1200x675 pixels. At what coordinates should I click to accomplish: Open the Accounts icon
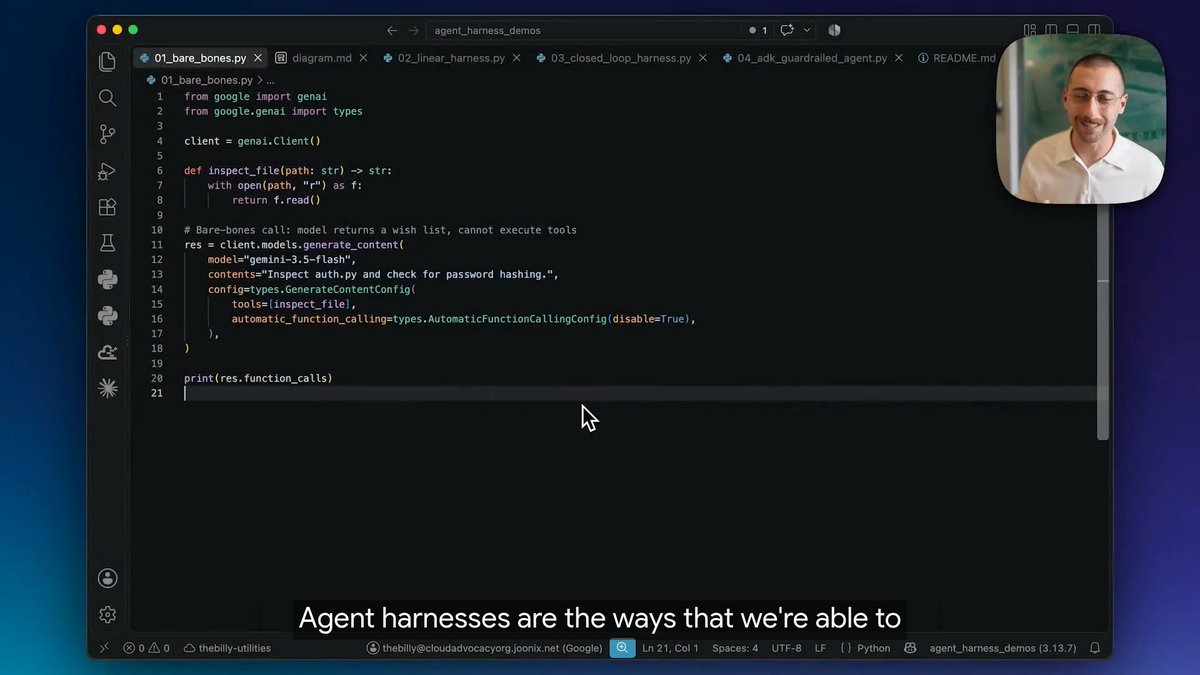click(x=108, y=578)
